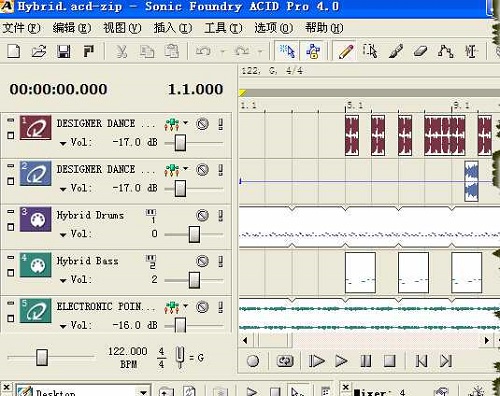Click Hybrid Drums MIDI track icon

[x=36, y=219]
